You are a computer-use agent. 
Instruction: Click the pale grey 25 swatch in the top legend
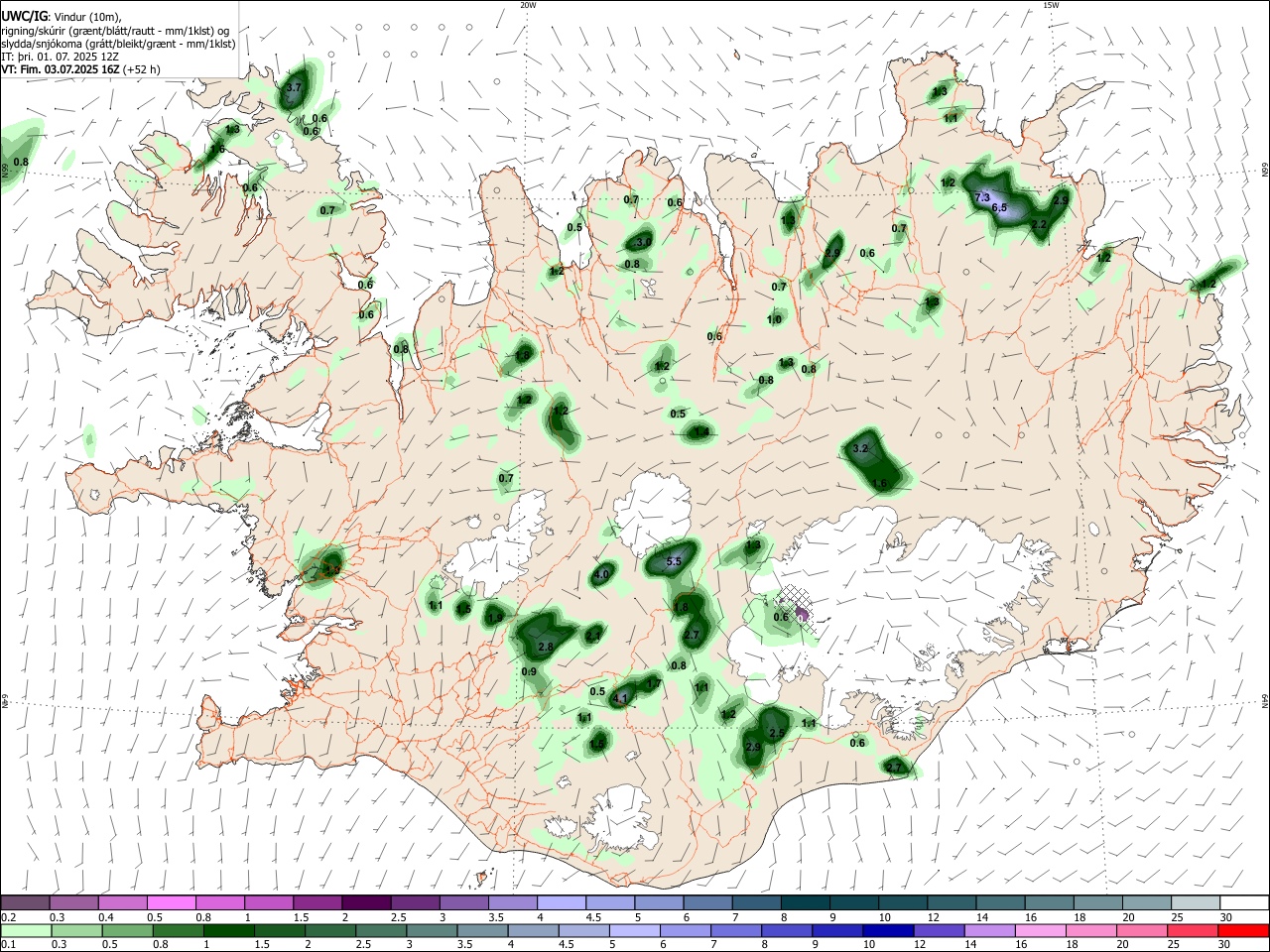pos(1196,902)
